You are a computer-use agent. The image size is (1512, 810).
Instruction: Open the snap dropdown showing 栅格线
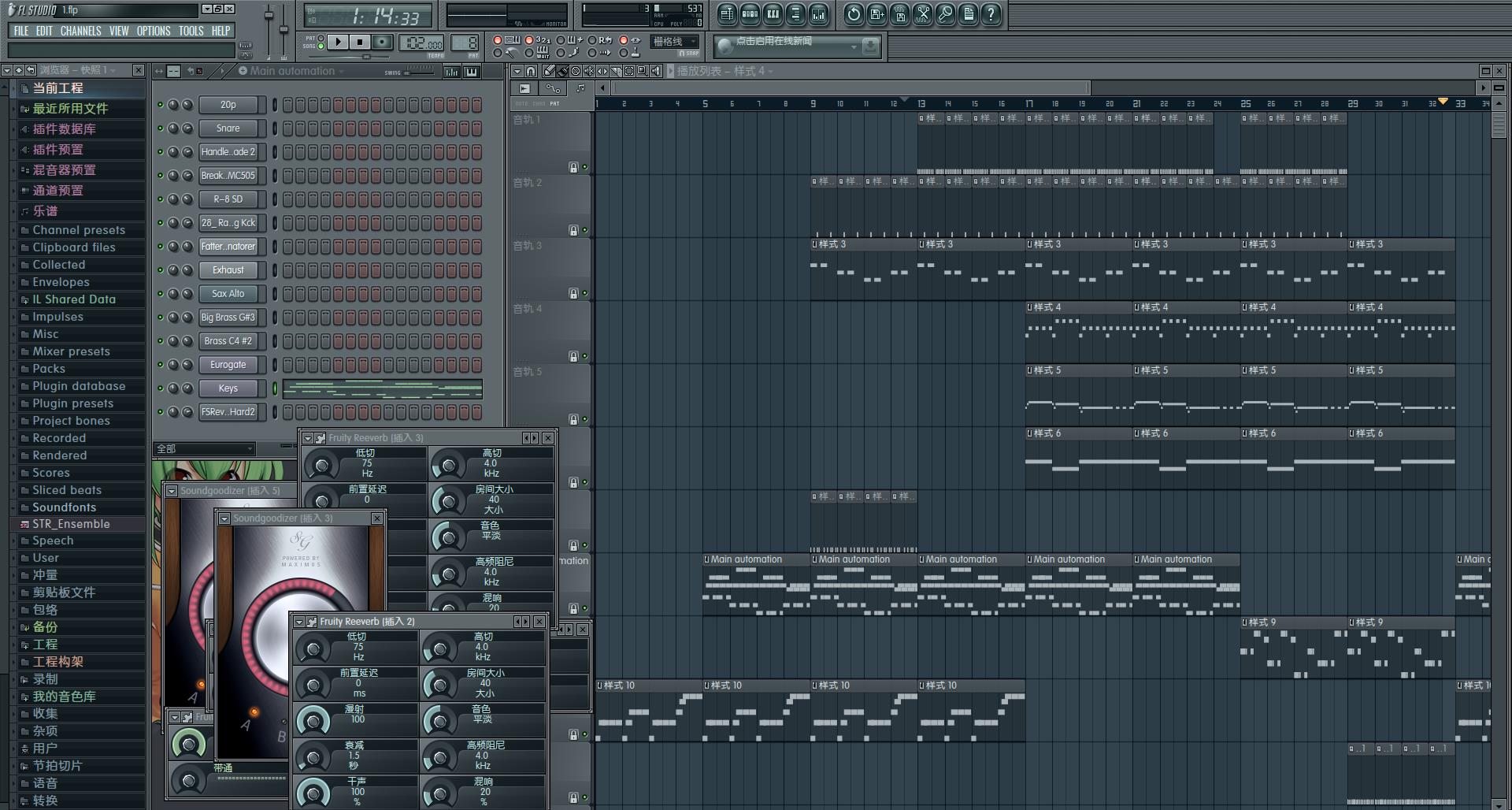[674, 42]
